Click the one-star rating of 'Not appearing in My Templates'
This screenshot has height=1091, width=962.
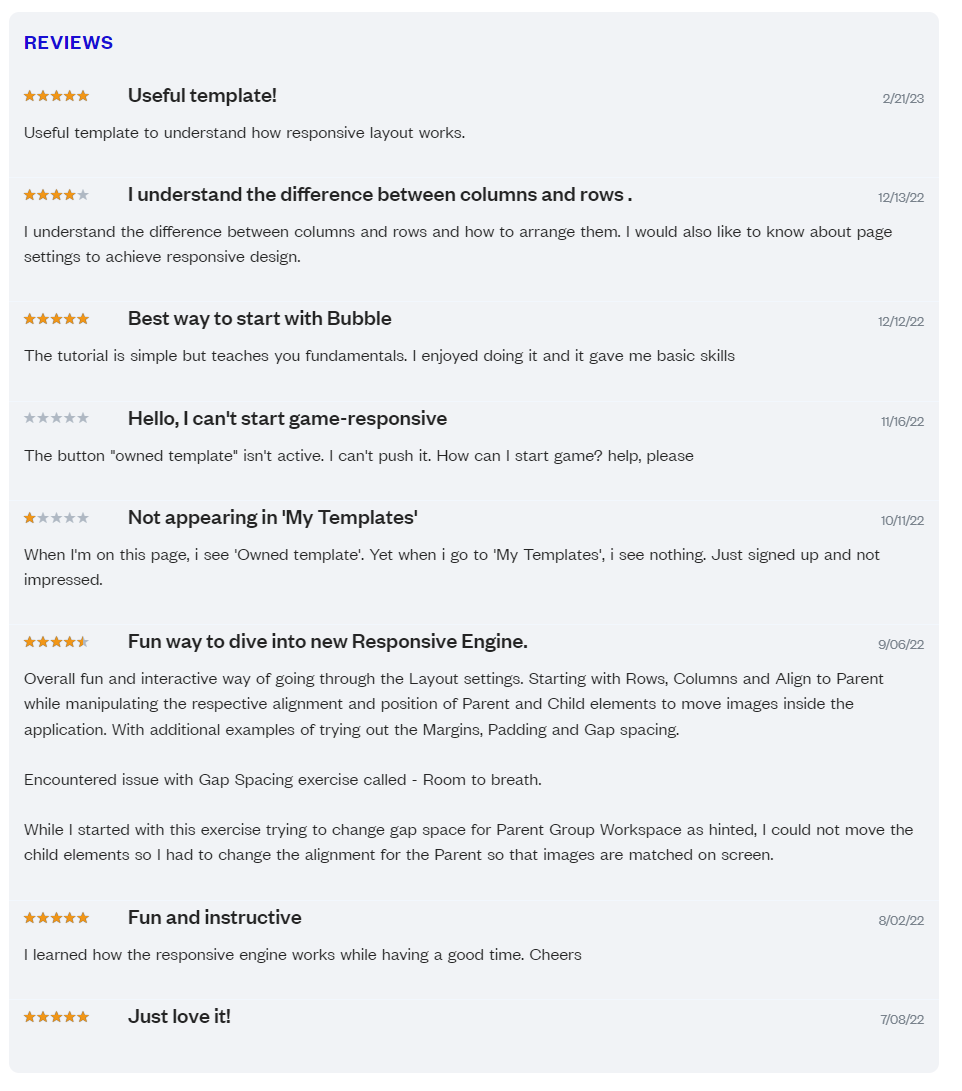[56, 518]
